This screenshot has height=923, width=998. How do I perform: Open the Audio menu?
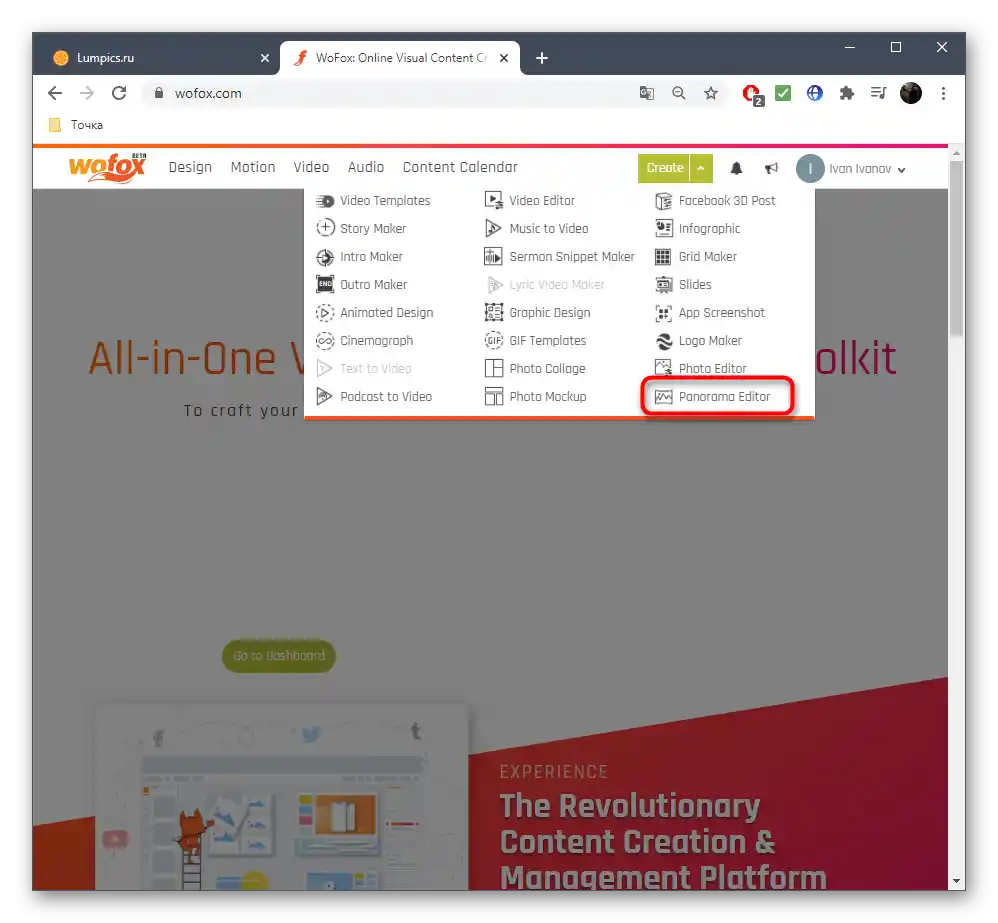(366, 167)
